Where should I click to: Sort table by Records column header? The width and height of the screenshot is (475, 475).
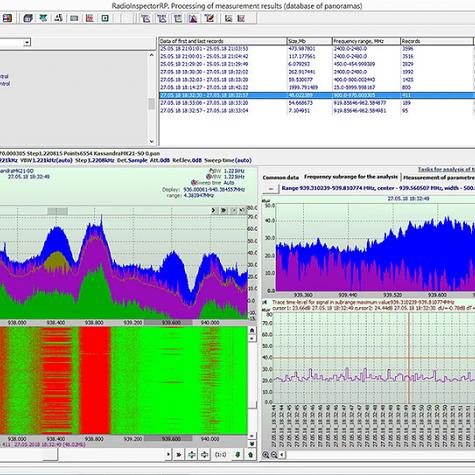coord(437,41)
